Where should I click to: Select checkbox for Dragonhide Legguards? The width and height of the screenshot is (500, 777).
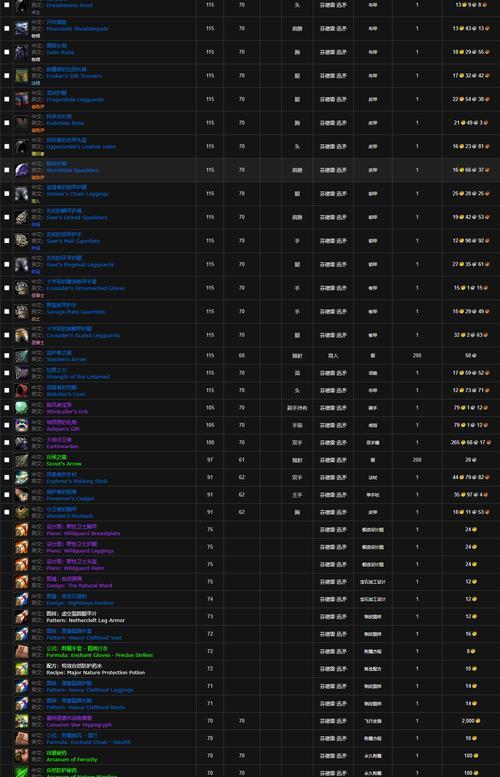[x=6, y=99]
